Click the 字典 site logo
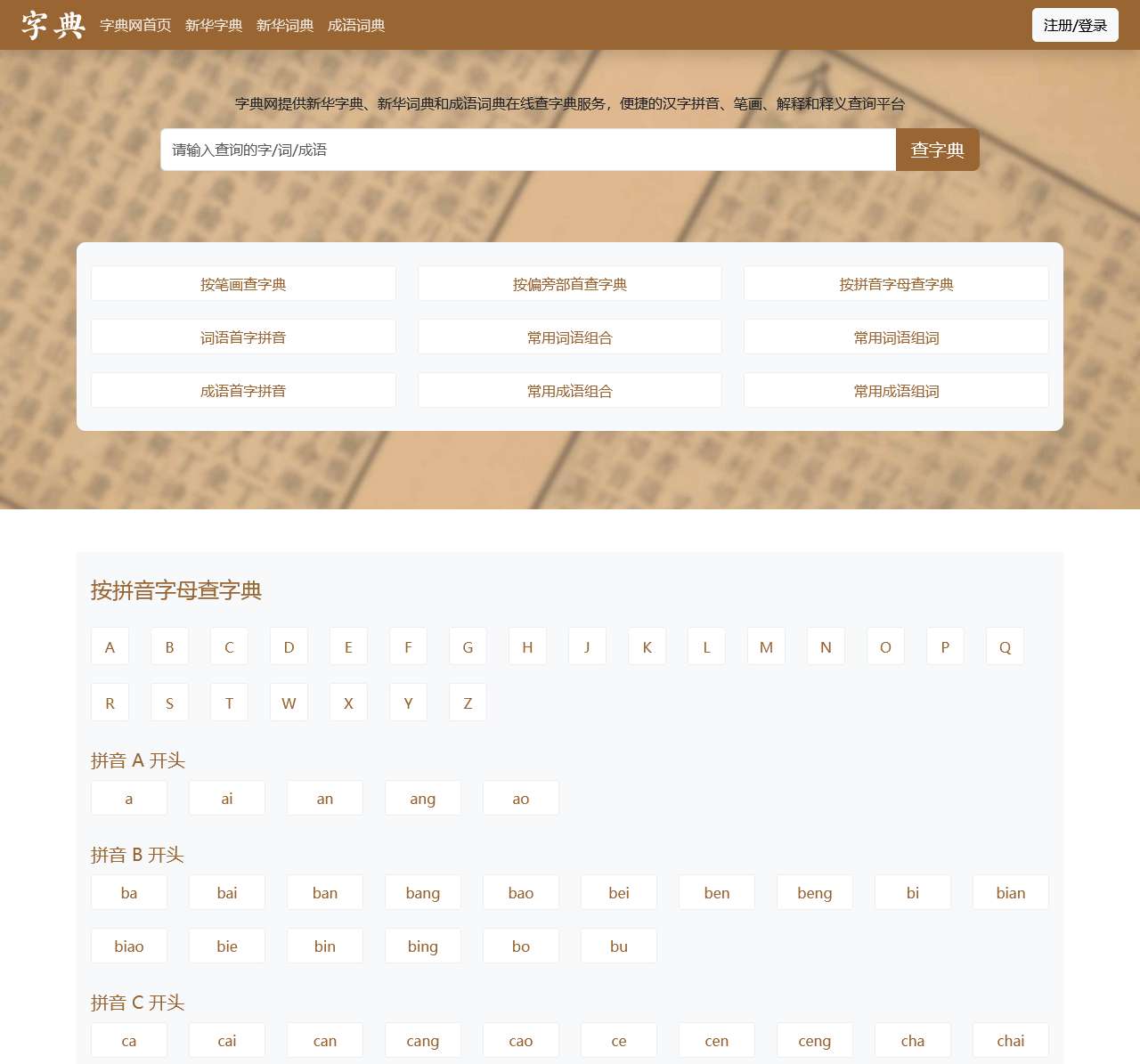Viewport: 1140px width, 1064px height. [53, 25]
